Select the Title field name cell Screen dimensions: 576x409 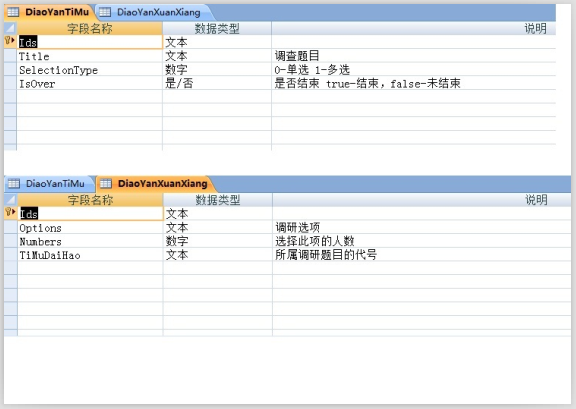pos(90,56)
